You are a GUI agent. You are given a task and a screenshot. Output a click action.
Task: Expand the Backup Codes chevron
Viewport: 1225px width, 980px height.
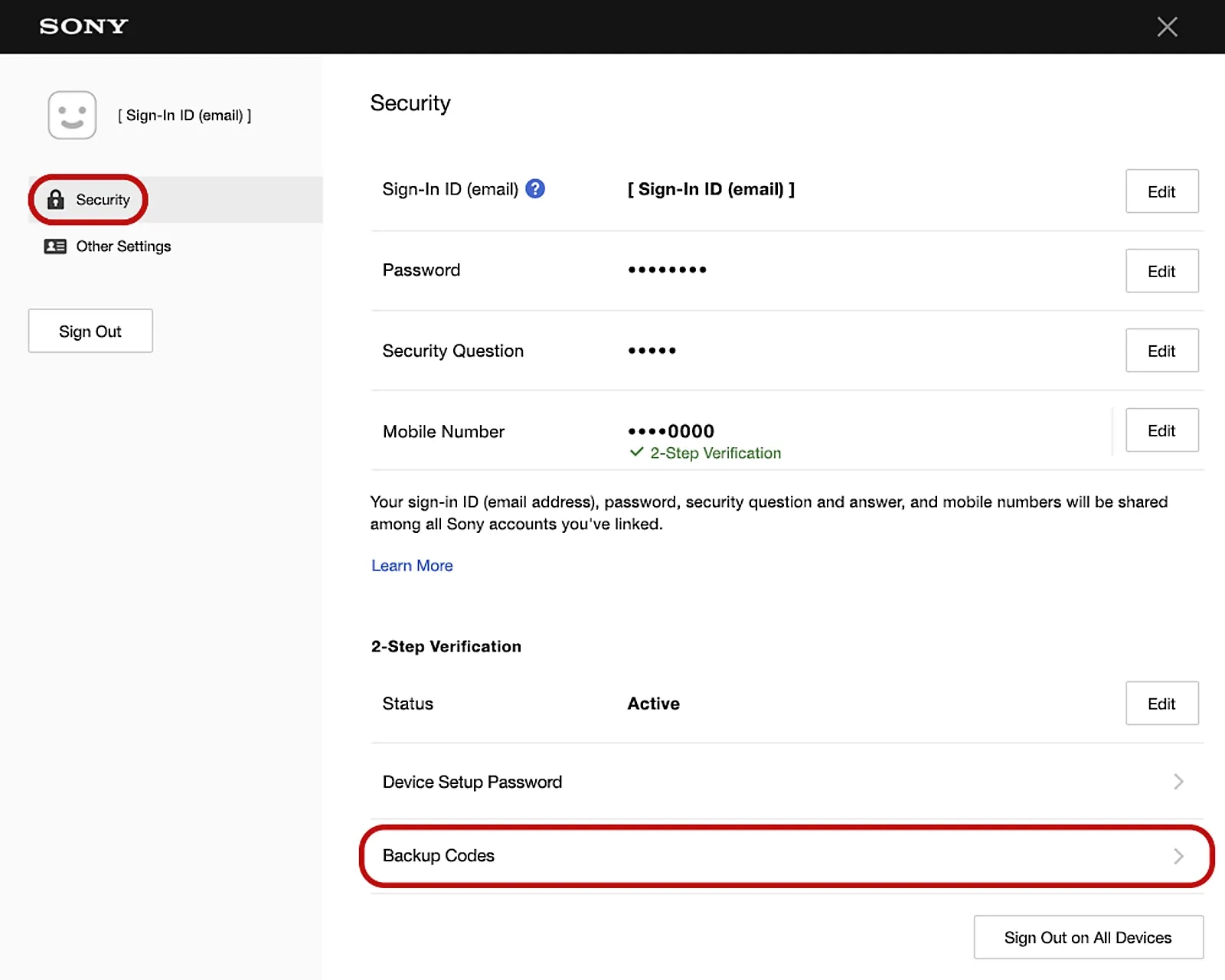(x=1178, y=856)
